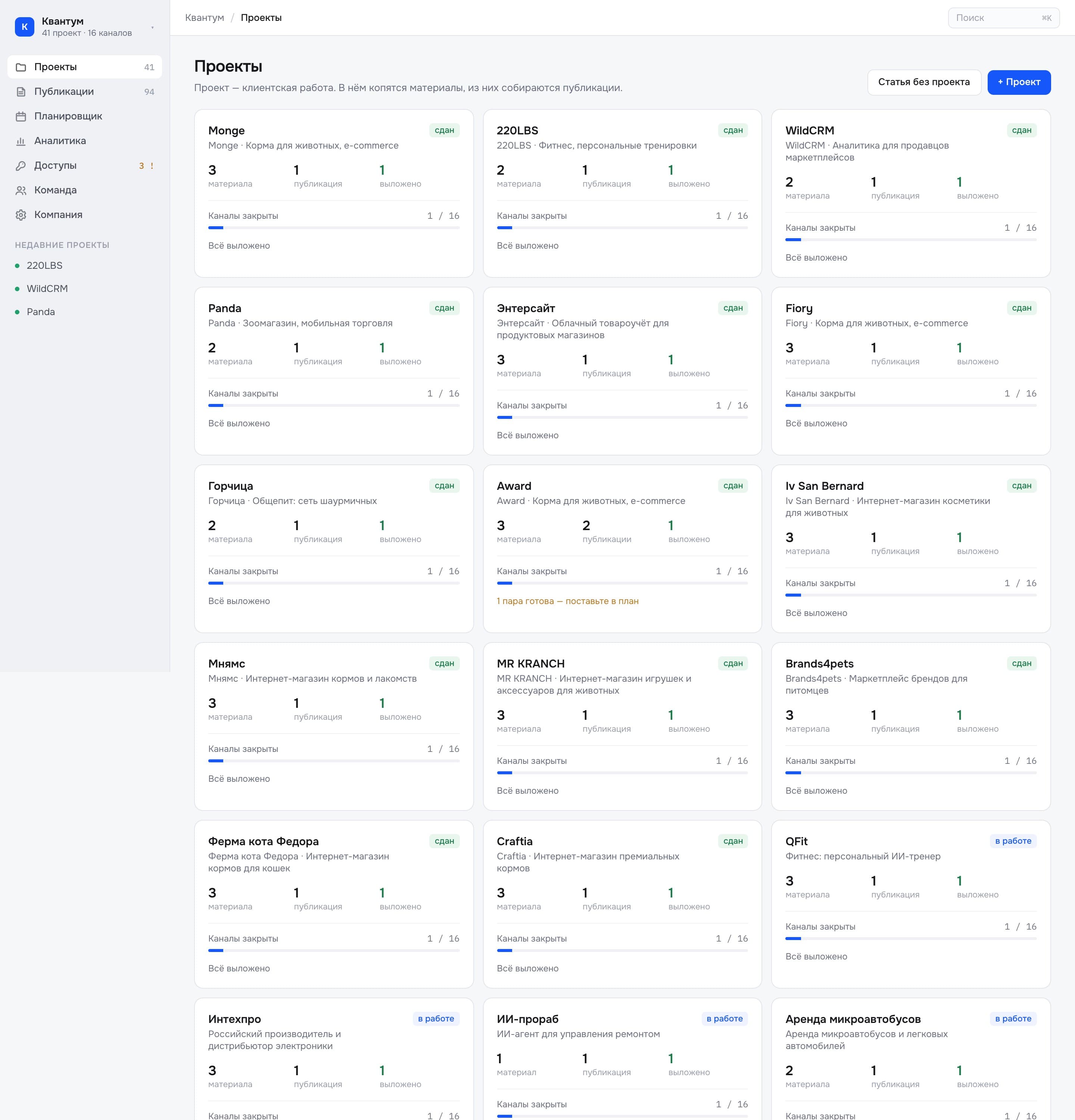This screenshot has width=1075, height=1120.
Task: Click '1 пара готова — поставьте в план' notice
Action: [x=568, y=601]
